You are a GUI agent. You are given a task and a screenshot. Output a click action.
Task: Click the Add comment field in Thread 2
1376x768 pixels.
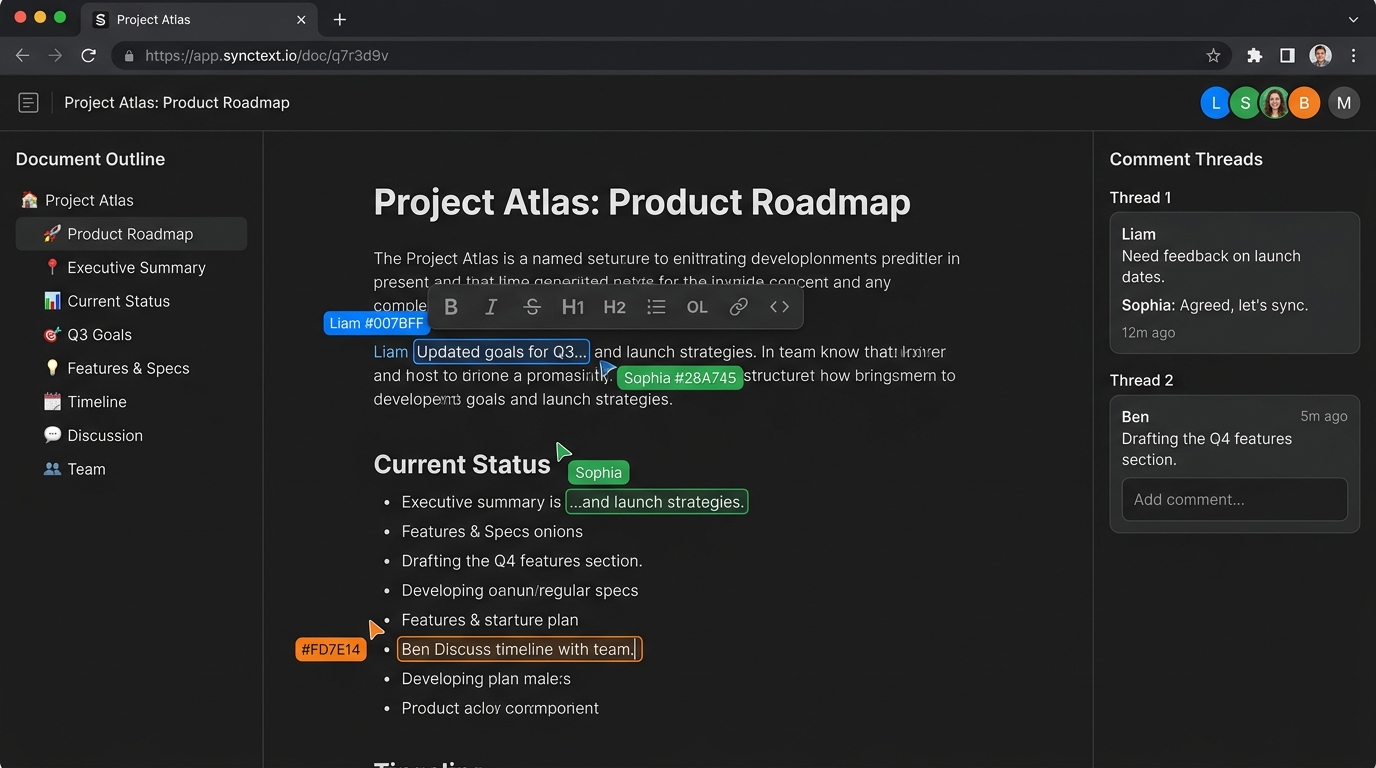(1234, 500)
